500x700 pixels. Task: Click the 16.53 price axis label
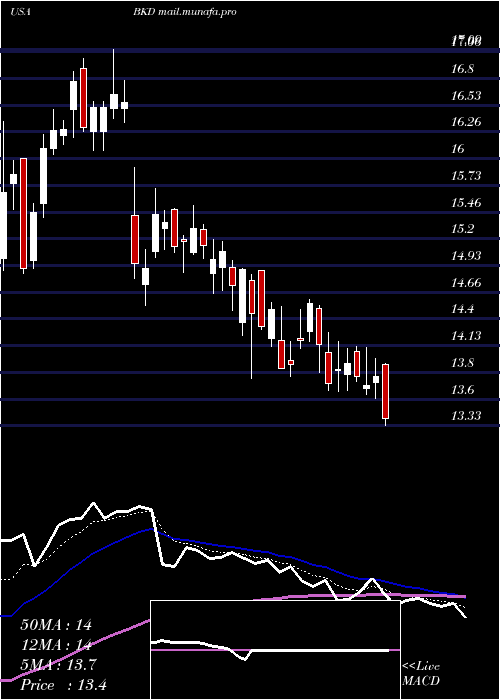(466, 96)
